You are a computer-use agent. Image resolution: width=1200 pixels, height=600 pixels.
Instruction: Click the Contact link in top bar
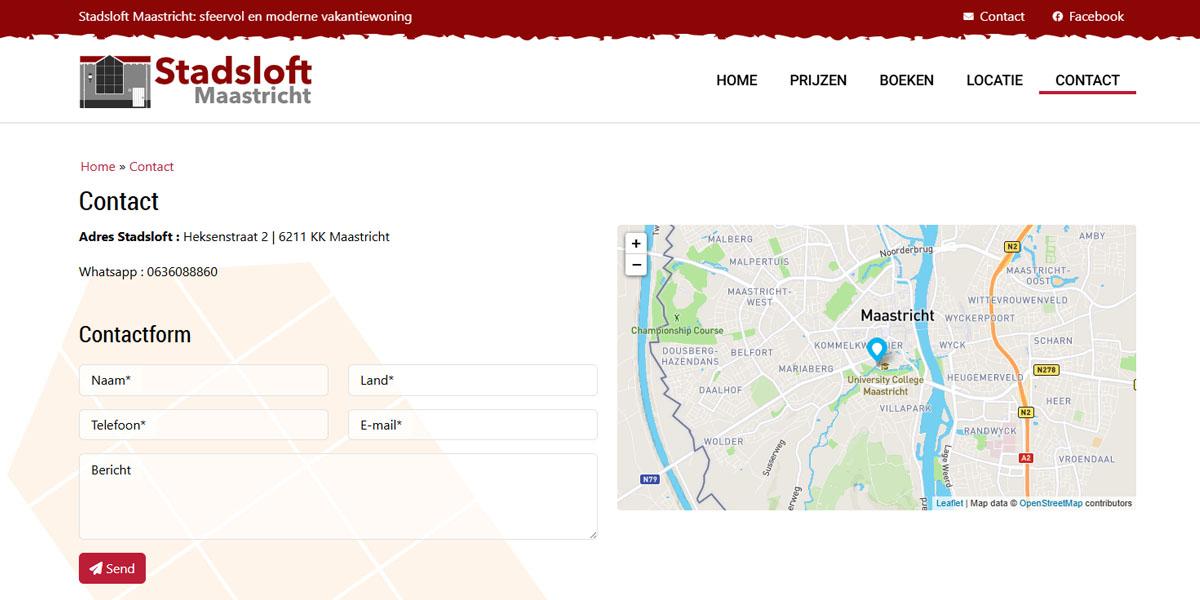(x=994, y=16)
